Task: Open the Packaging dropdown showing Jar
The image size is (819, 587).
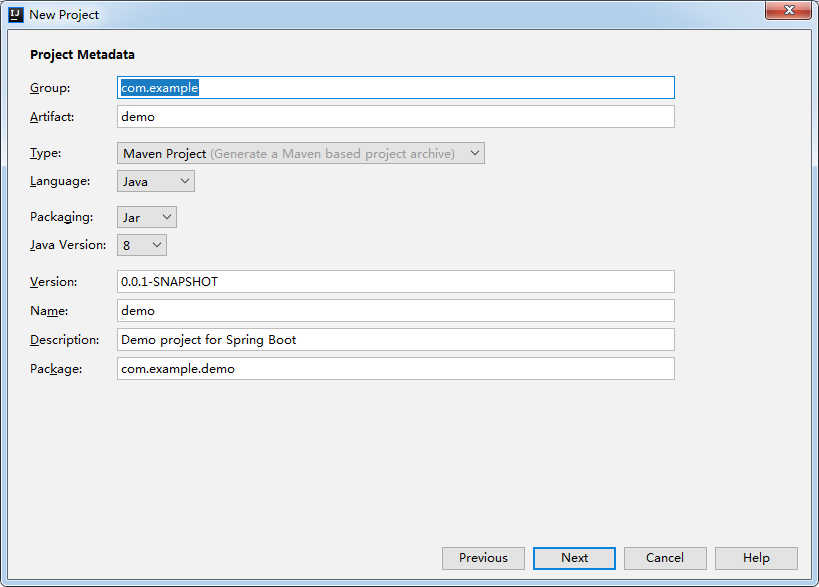Action: (x=147, y=217)
